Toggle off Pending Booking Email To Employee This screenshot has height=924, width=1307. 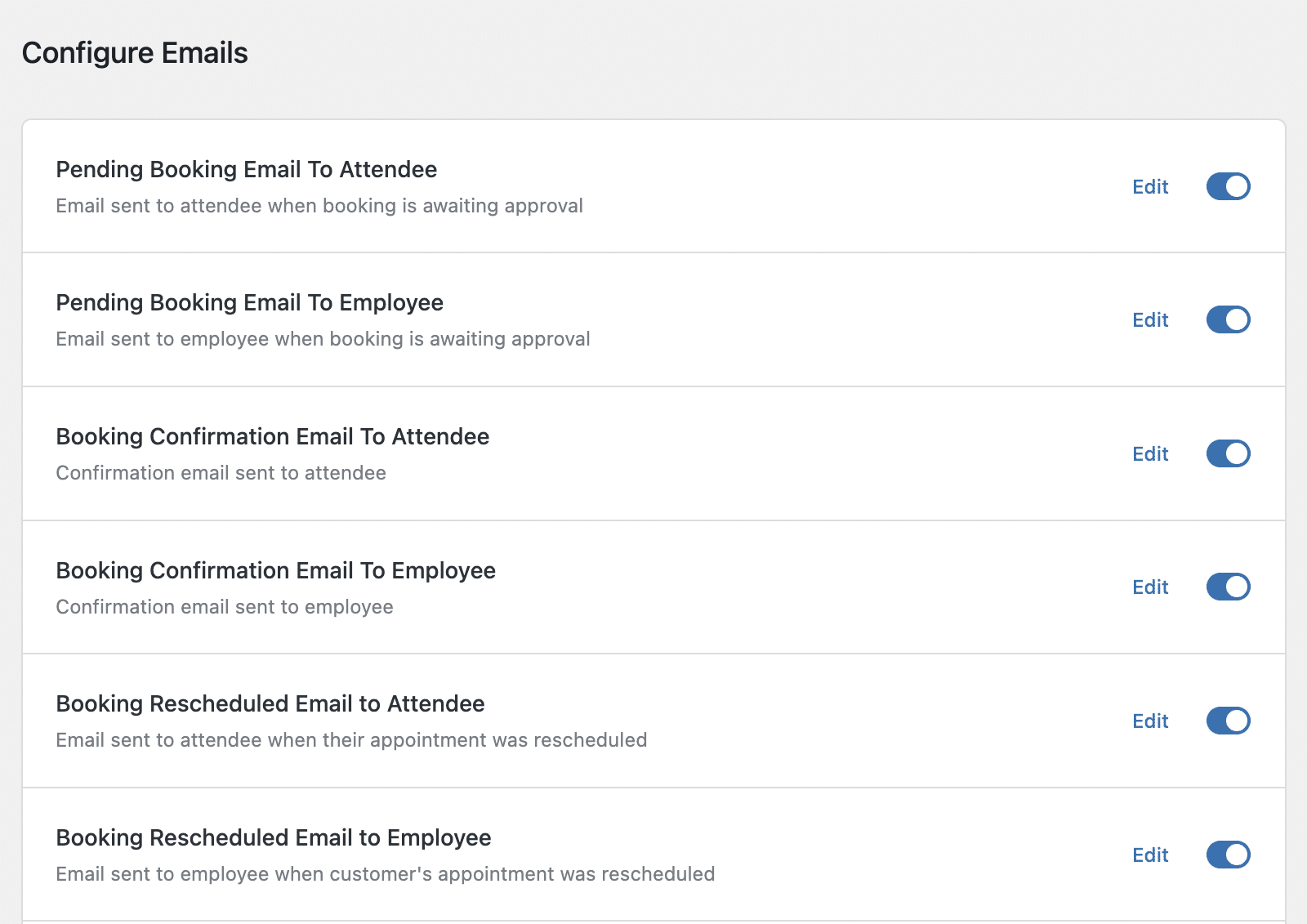coord(1228,319)
